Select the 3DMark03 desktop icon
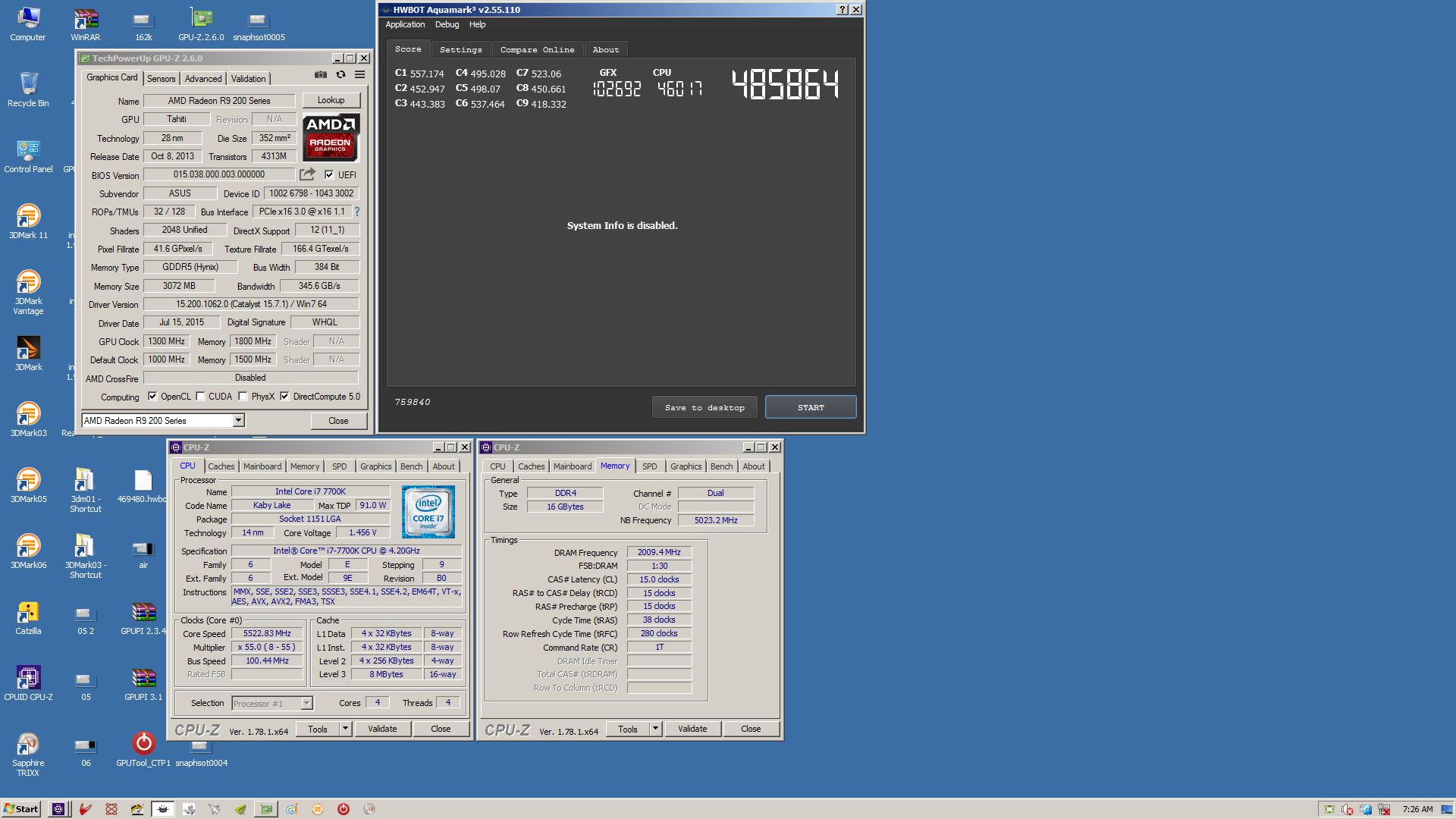The image size is (1456, 819). (28, 419)
